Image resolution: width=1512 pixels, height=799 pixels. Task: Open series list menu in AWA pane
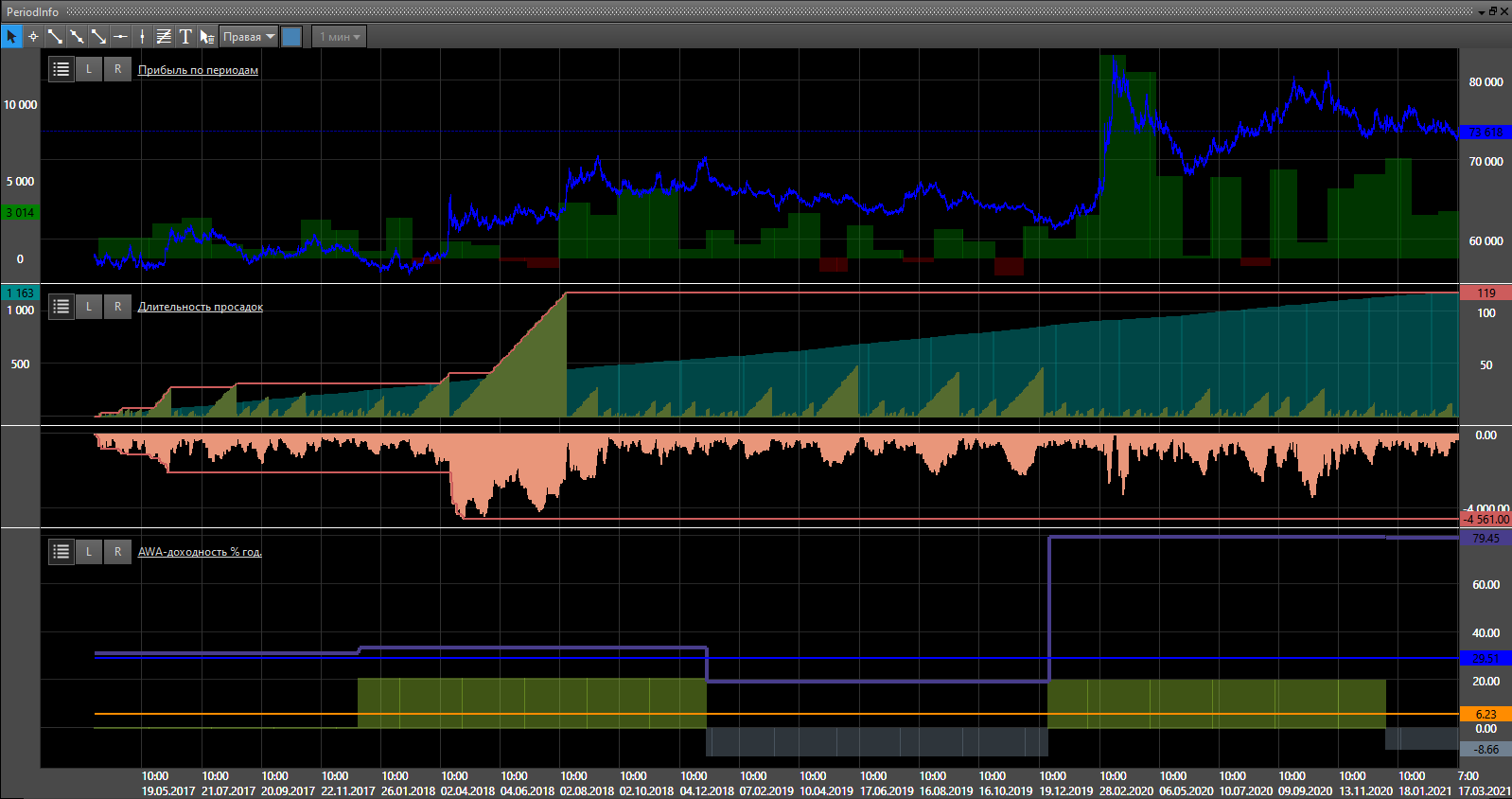[62, 551]
